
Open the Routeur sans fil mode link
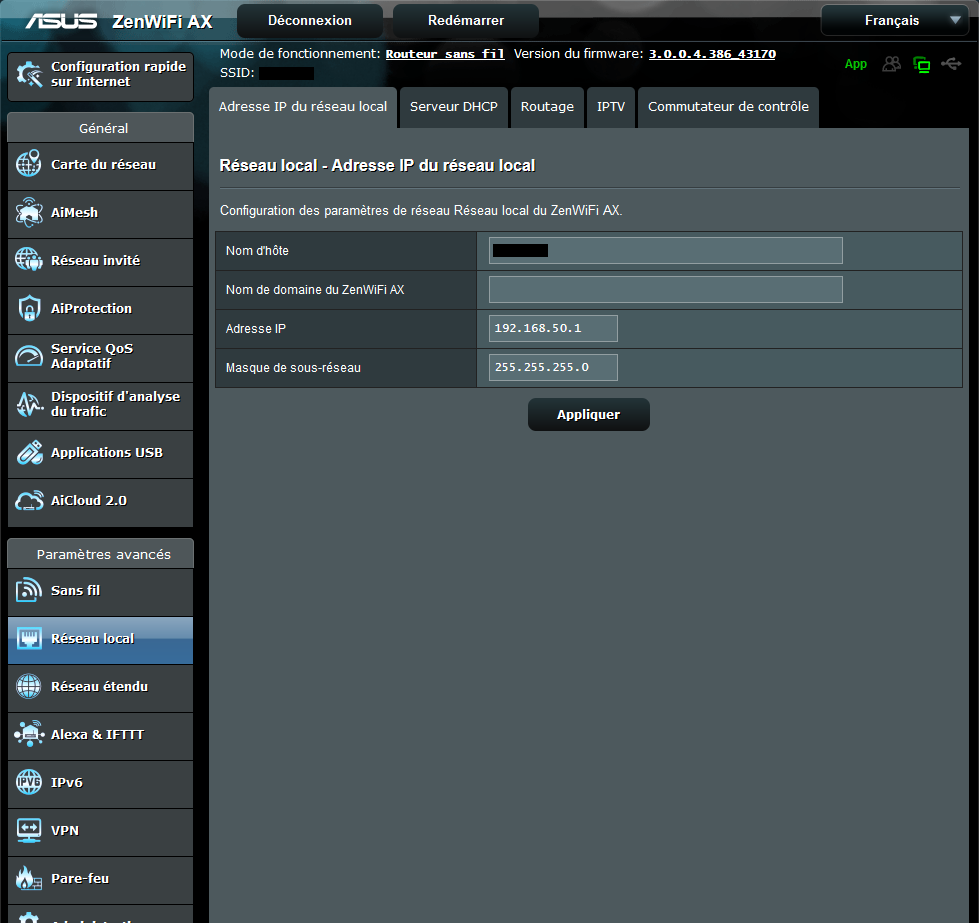point(445,54)
